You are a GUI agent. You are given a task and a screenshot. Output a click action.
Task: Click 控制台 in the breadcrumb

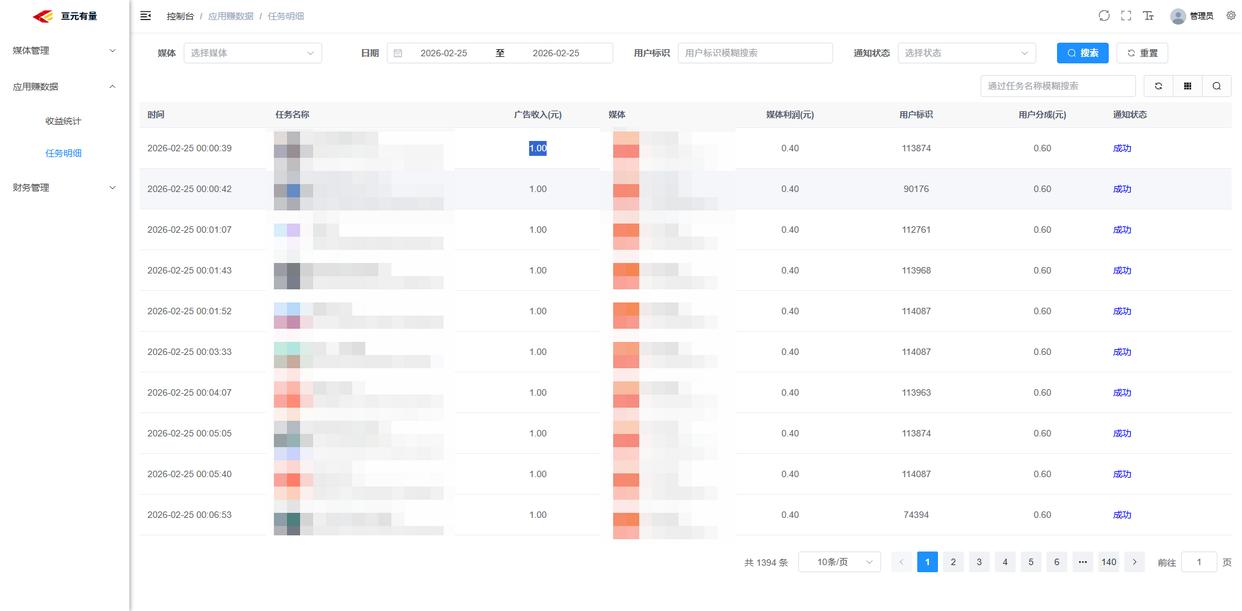181,17
